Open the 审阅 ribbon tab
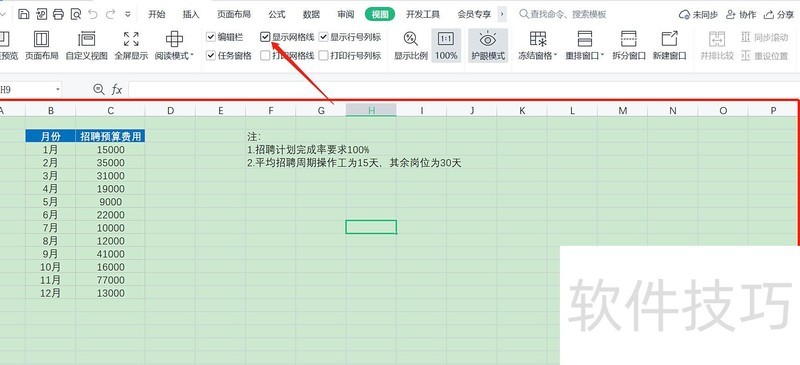This screenshot has width=800, height=365. pos(346,14)
